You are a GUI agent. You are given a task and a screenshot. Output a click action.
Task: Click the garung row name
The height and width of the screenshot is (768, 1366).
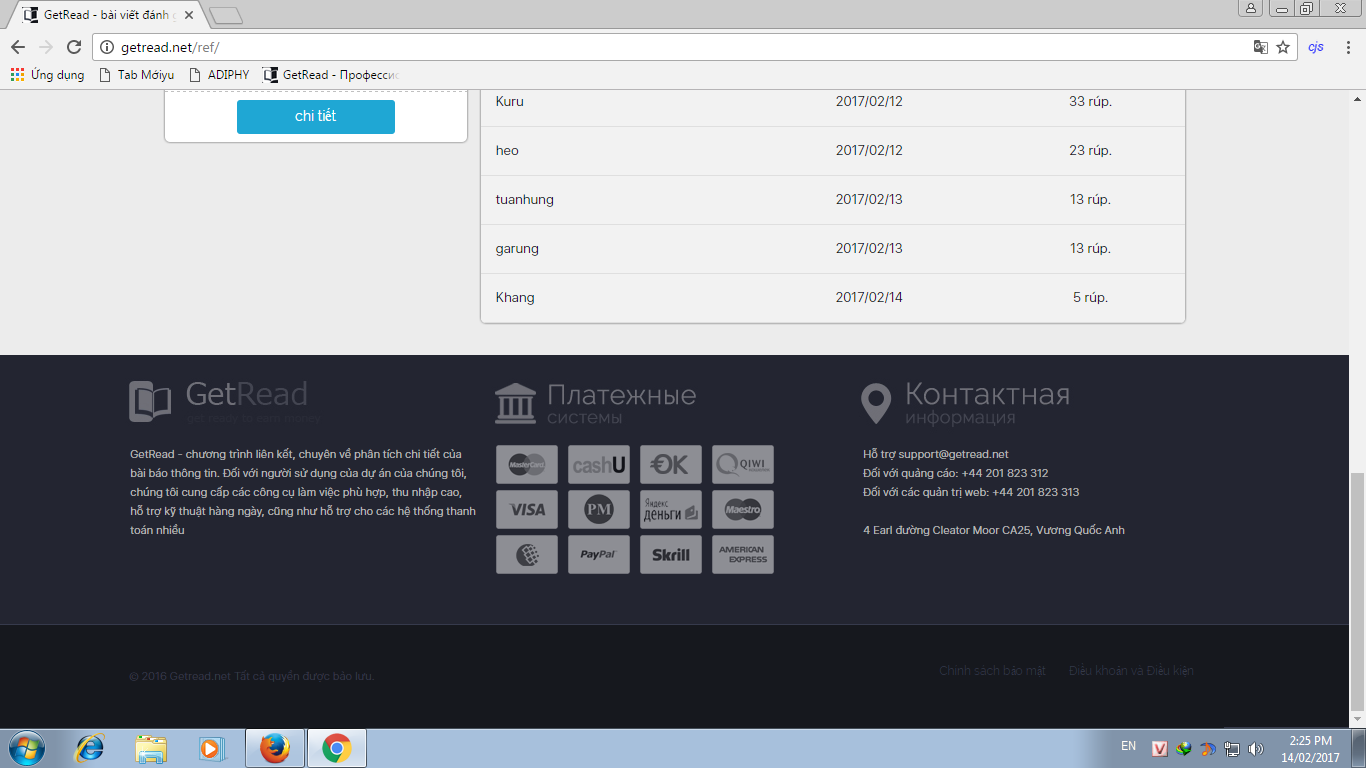click(x=517, y=248)
